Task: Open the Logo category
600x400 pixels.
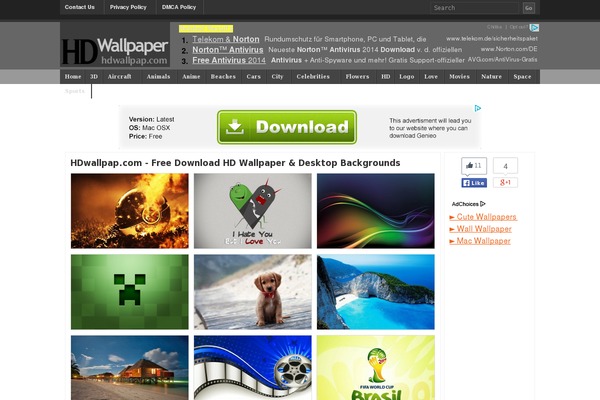Action: pos(406,77)
